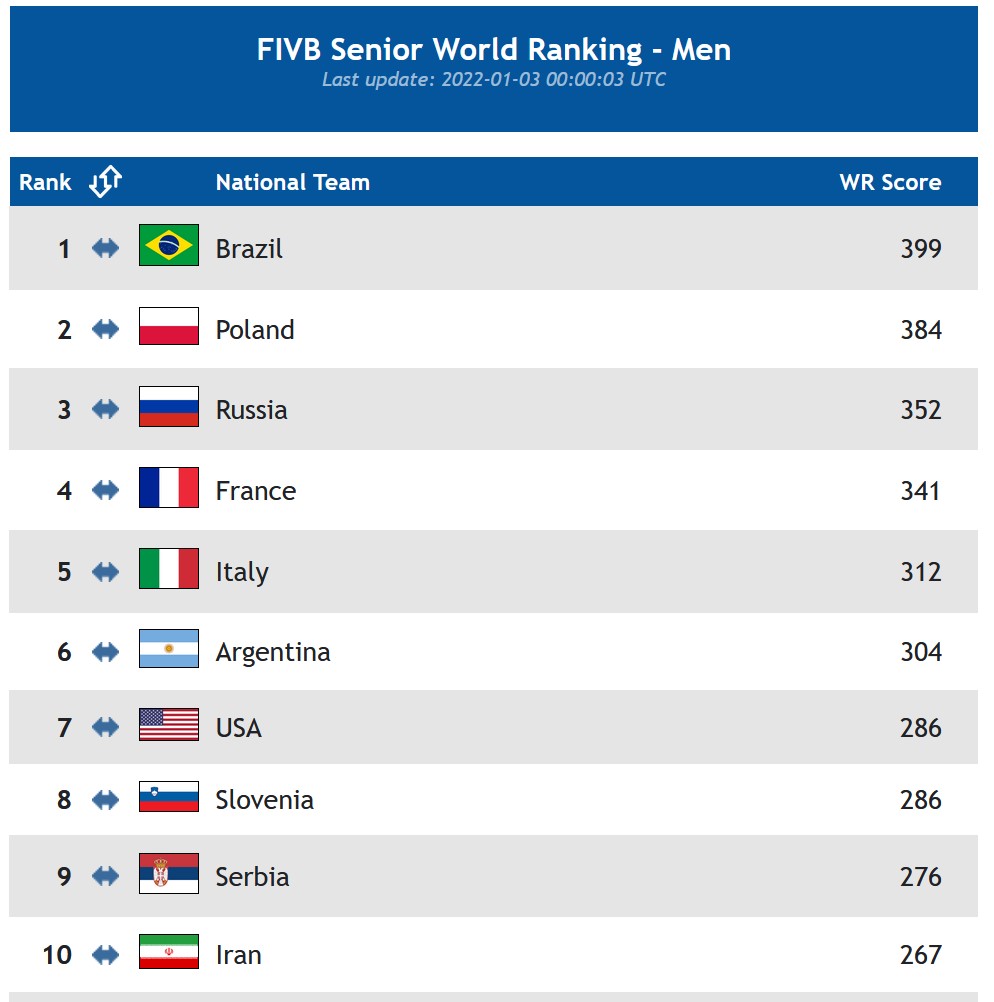Click the Brazil flag icon
Image resolution: width=994 pixels, height=1002 pixels.
click(168, 245)
